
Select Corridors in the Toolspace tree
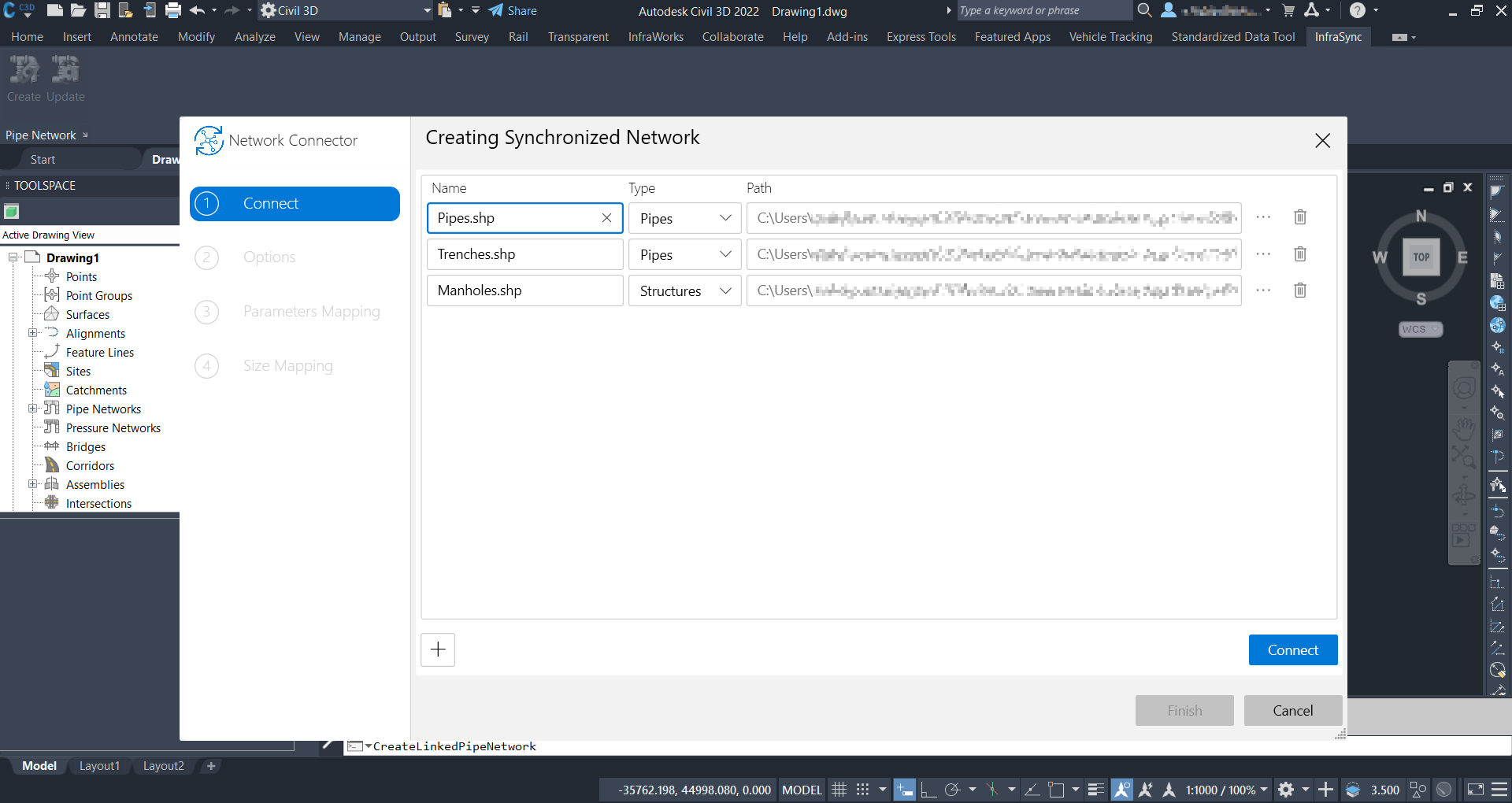coord(90,465)
